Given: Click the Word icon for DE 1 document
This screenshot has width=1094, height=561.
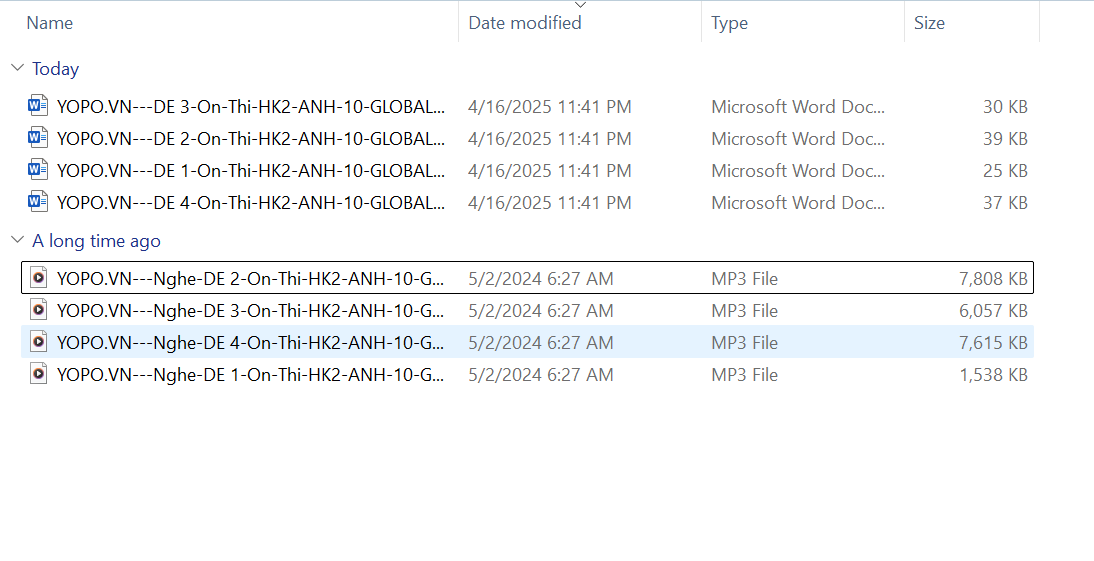Looking at the screenshot, I should tap(38, 170).
